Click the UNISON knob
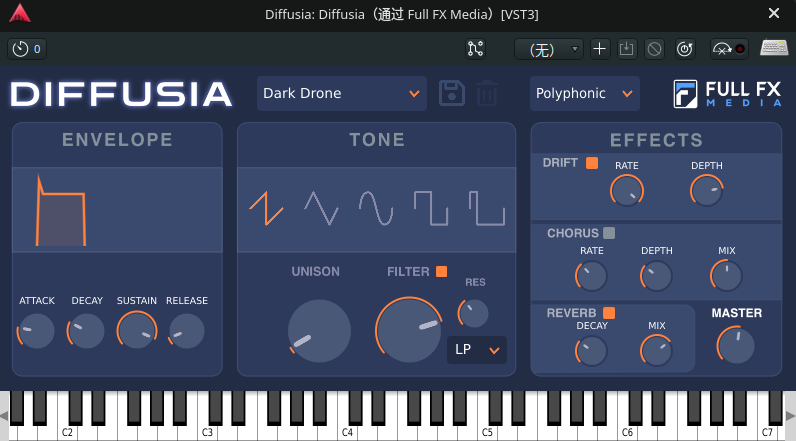The width and height of the screenshot is (796, 441). (x=319, y=331)
